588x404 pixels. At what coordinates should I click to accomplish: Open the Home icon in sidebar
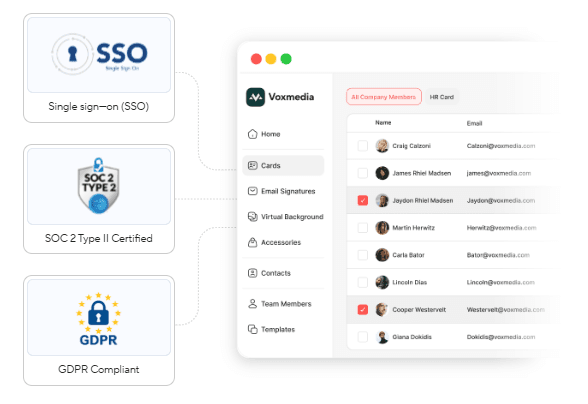[252, 134]
